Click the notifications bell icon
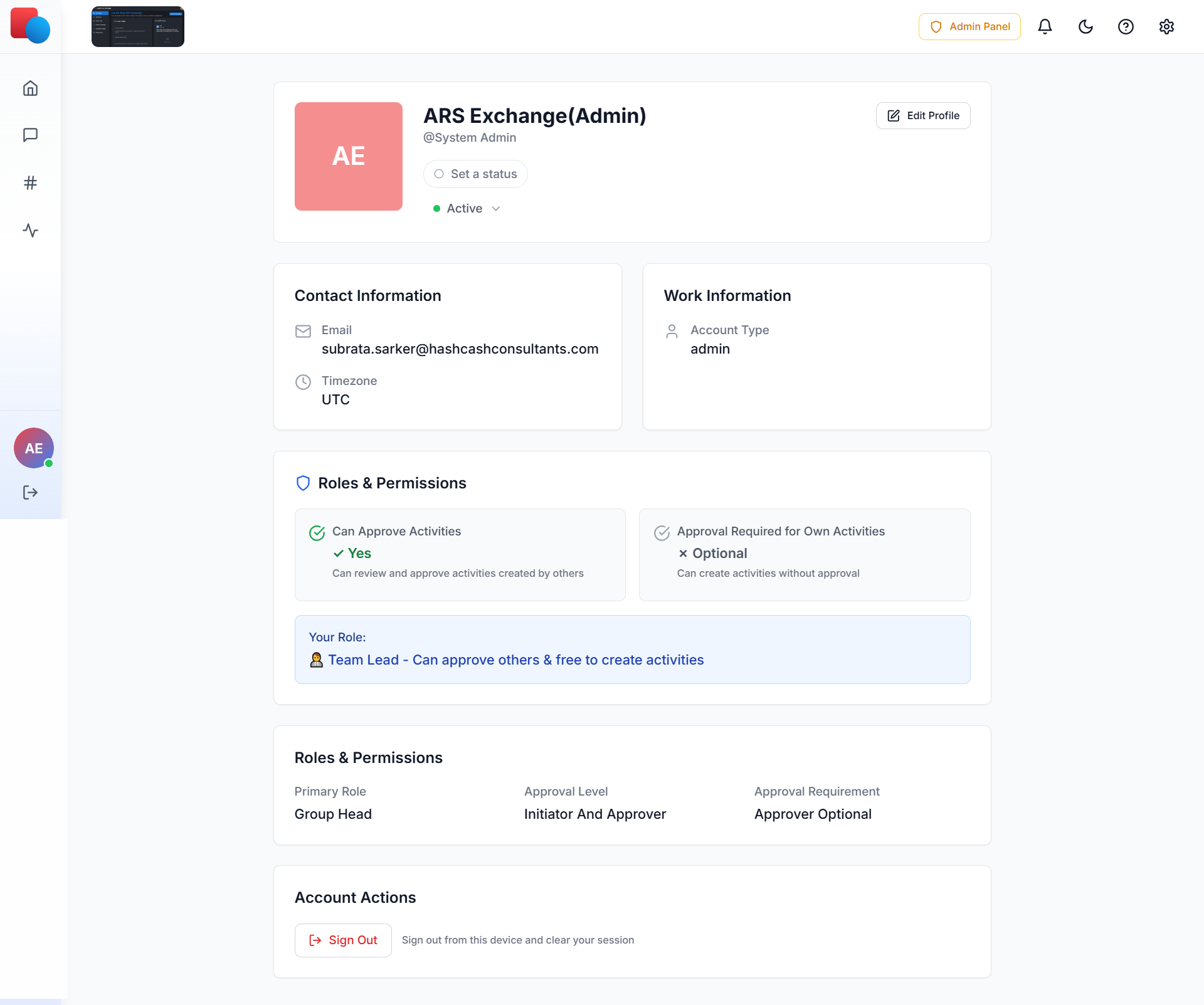Screen dimensions: 1204x1005 click(1045, 27)
